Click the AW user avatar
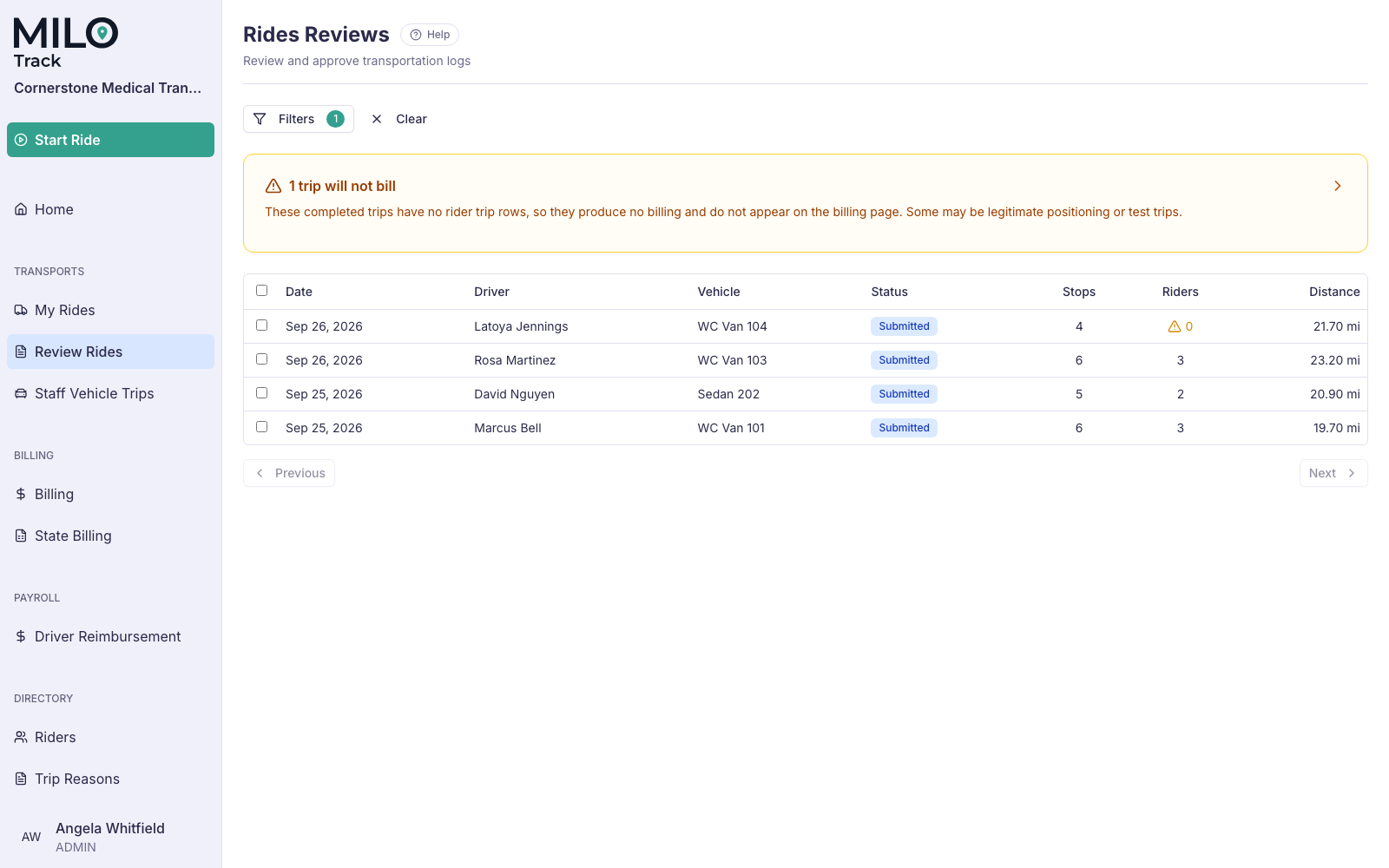 31,837
